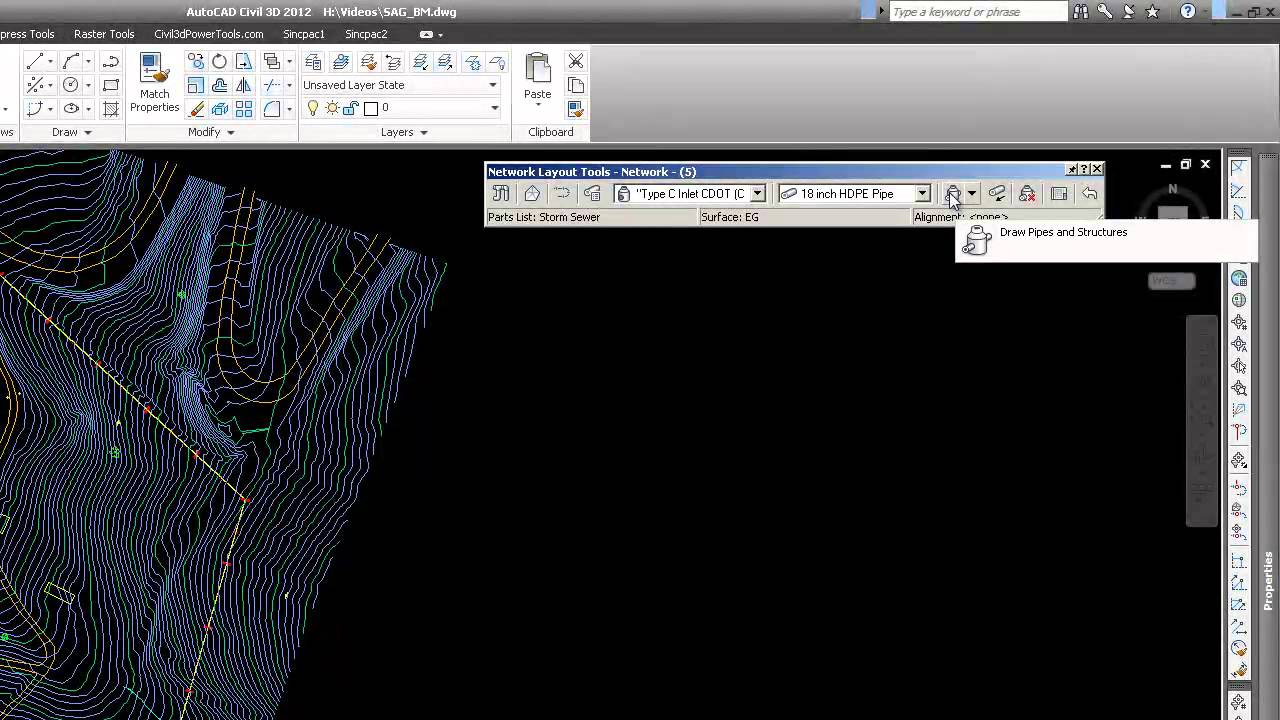Toggle layer 0 lock icon

pos(351,108)
